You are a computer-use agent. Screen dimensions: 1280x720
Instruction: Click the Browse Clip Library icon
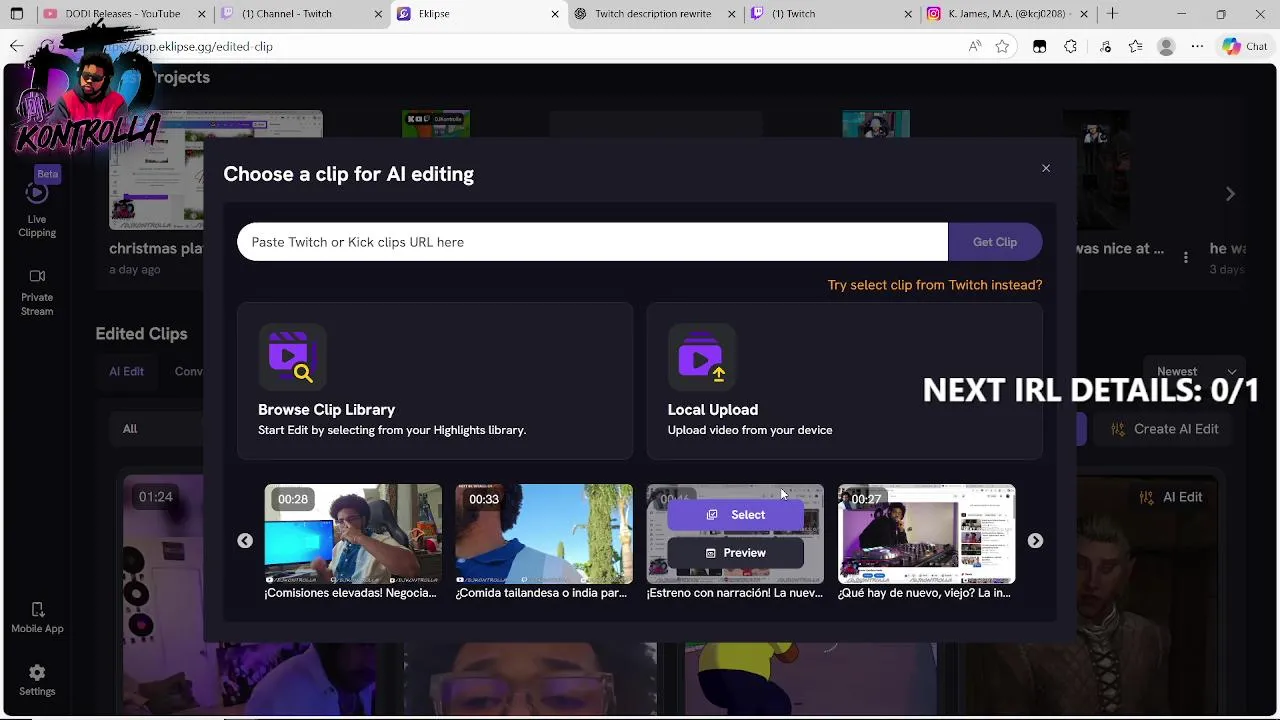click(291, 357)
